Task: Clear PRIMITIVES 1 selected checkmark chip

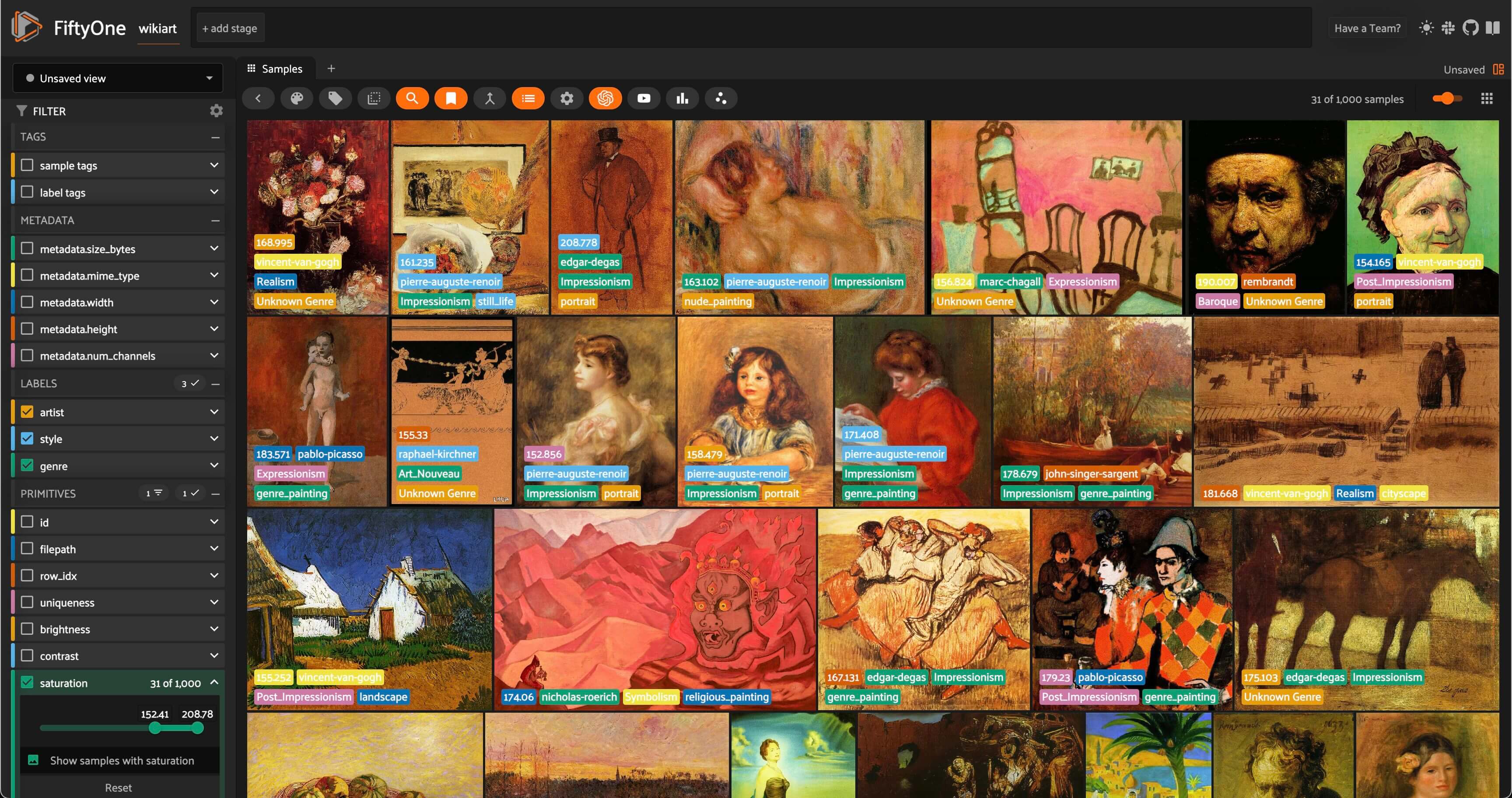Action: coord(190,493)
